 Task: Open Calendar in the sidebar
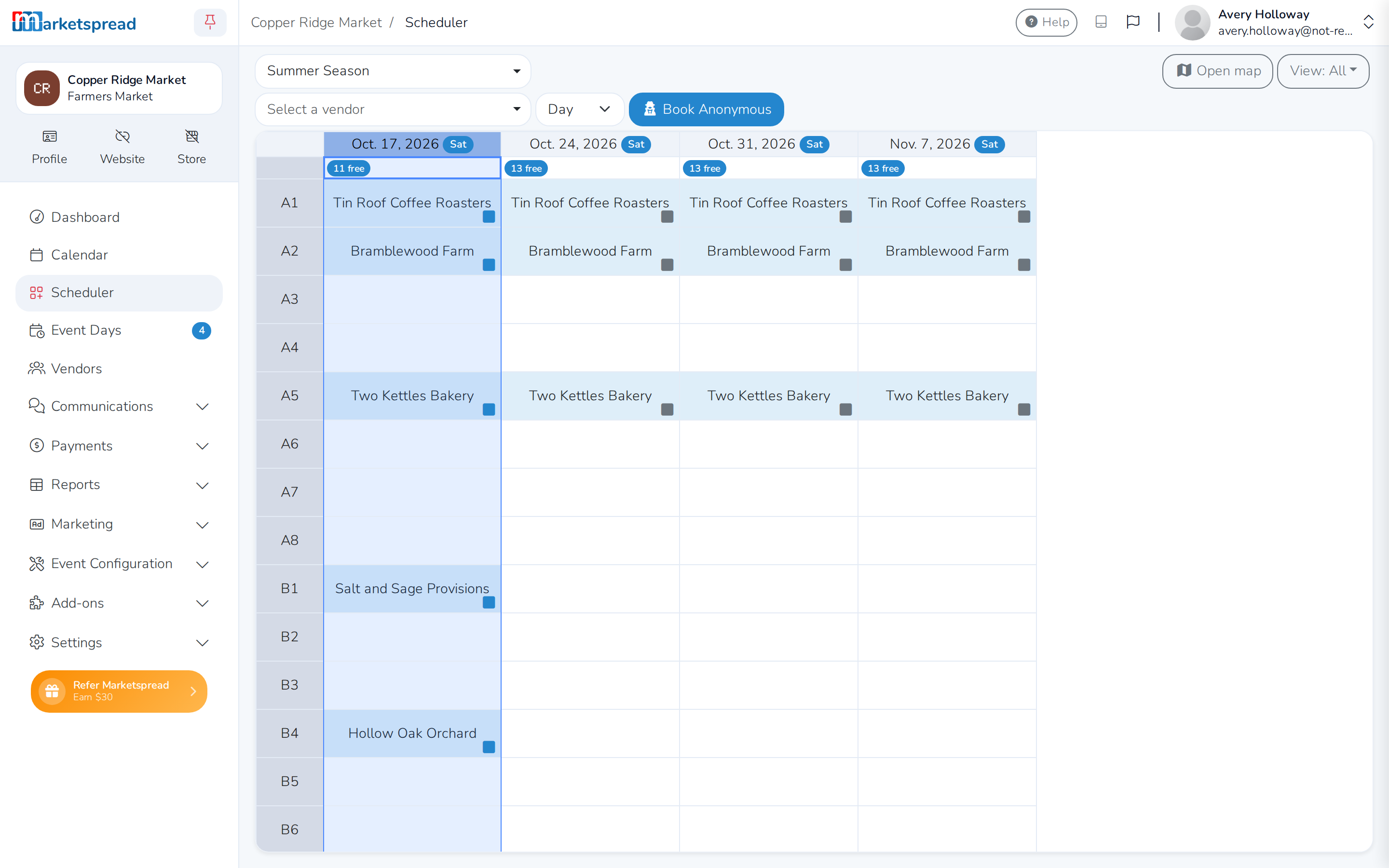(x=119, y=255)
